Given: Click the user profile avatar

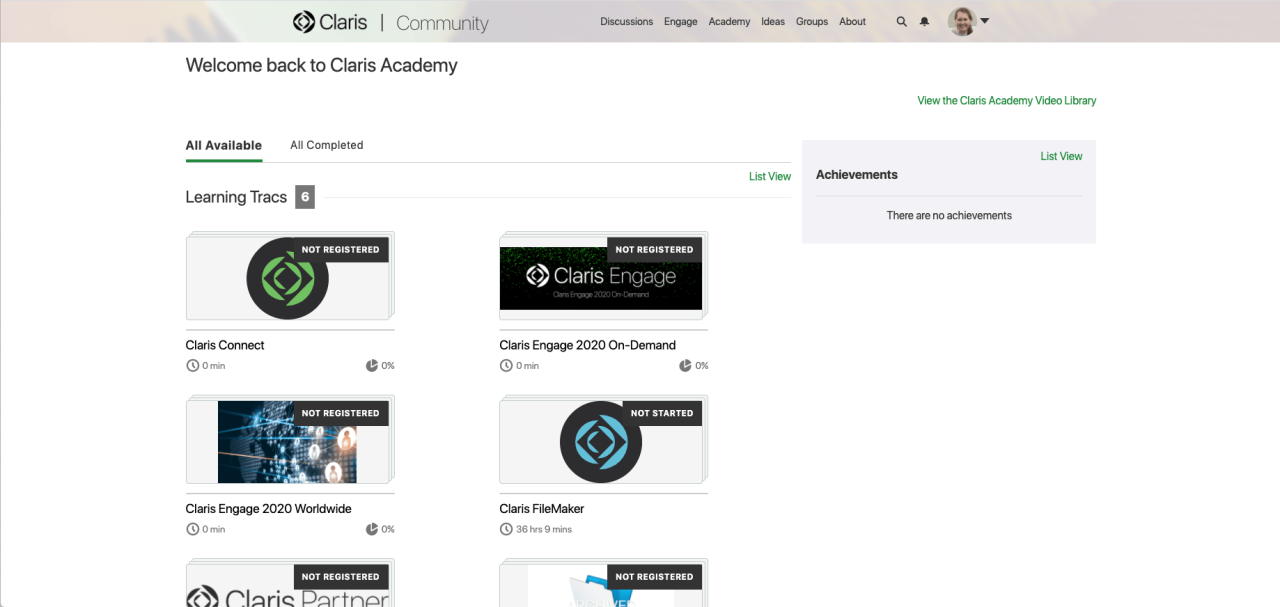Looking at the screenshot, I should pyautogui.click(x=962, y=21).
